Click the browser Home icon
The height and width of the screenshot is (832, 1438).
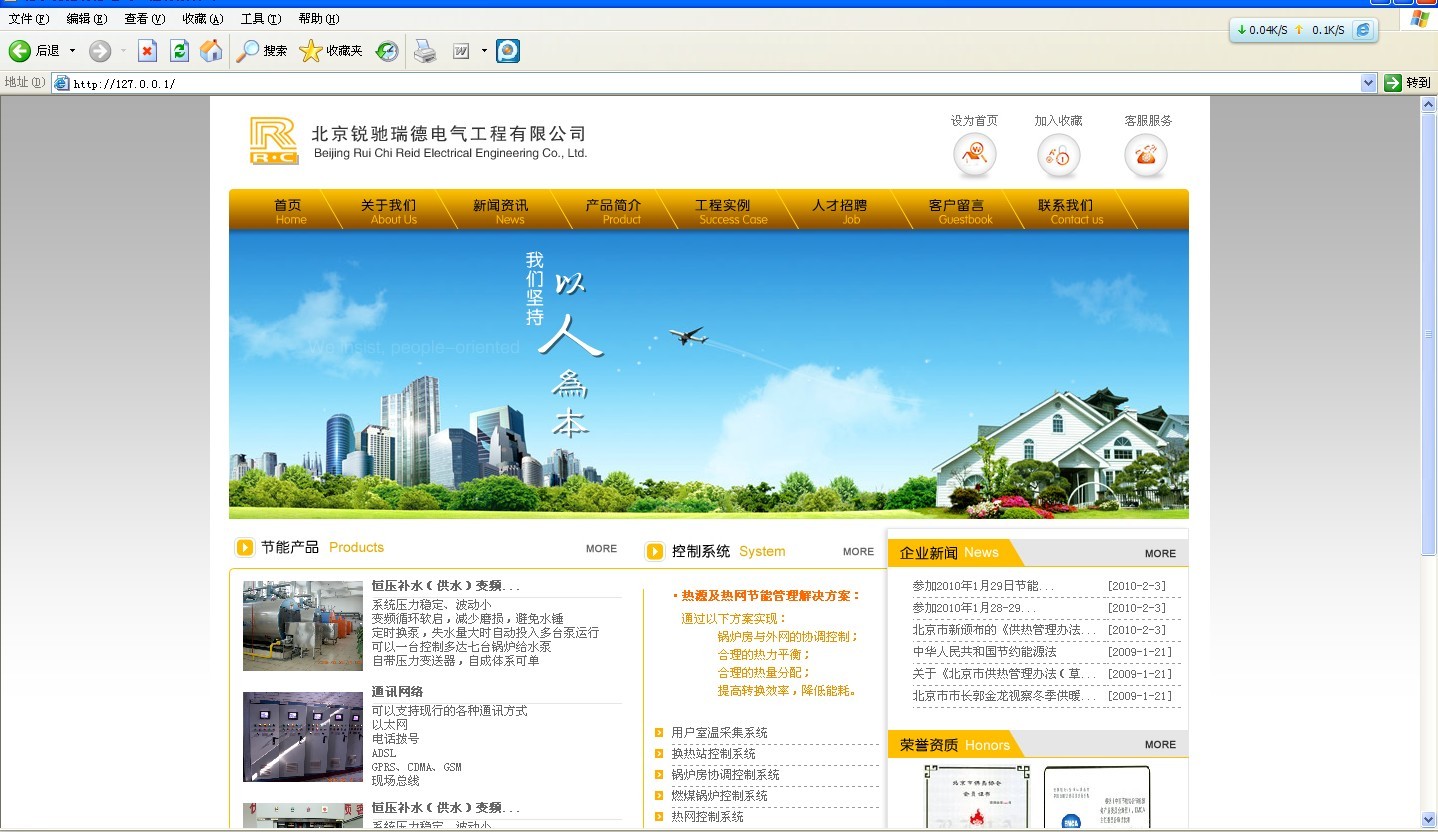pyautogui.click(x=211, y=51)
